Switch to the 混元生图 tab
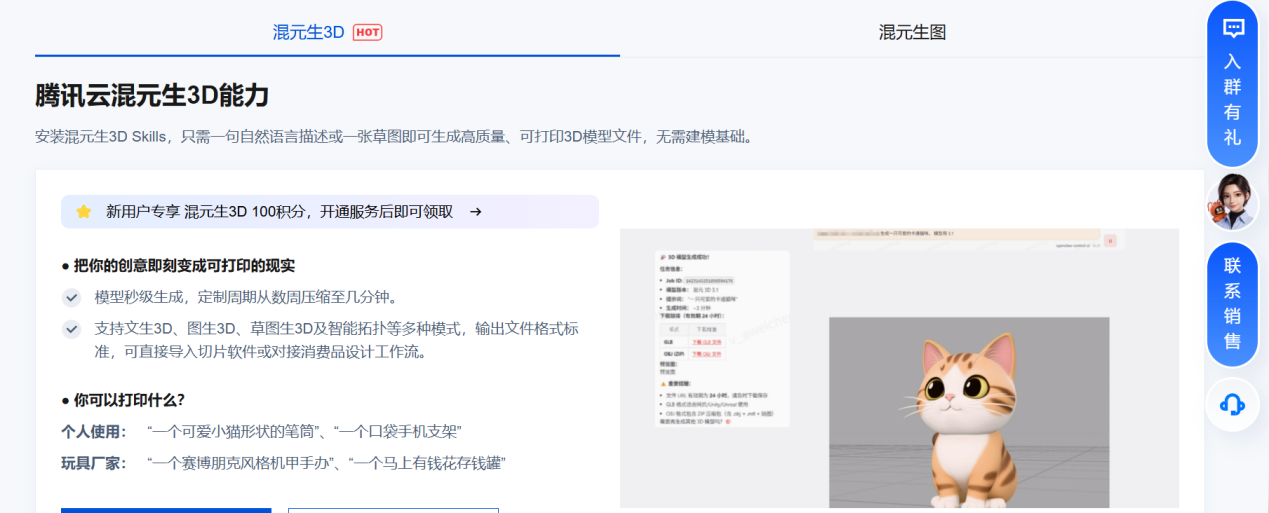 [x=912, y=32]
